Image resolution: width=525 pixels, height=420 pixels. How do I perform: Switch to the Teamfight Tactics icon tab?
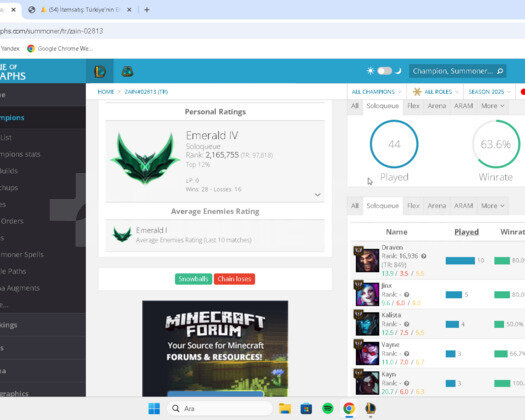point(127,71)
